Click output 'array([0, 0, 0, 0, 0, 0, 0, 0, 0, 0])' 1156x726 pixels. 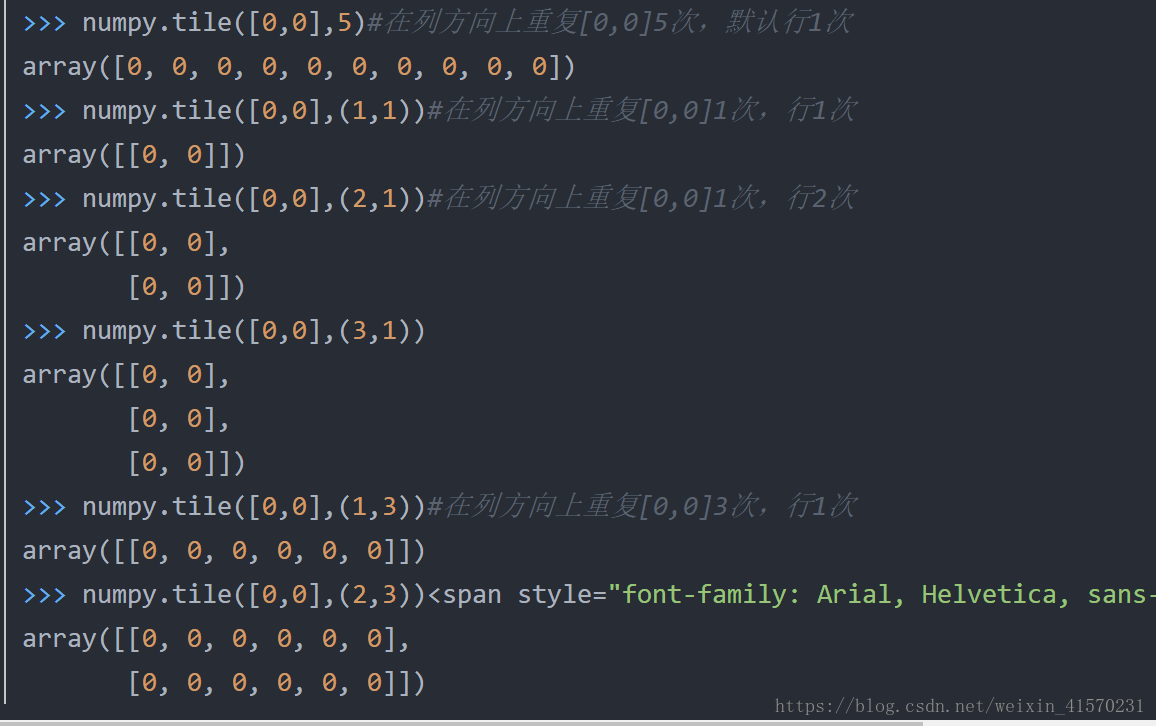point(299,67)
